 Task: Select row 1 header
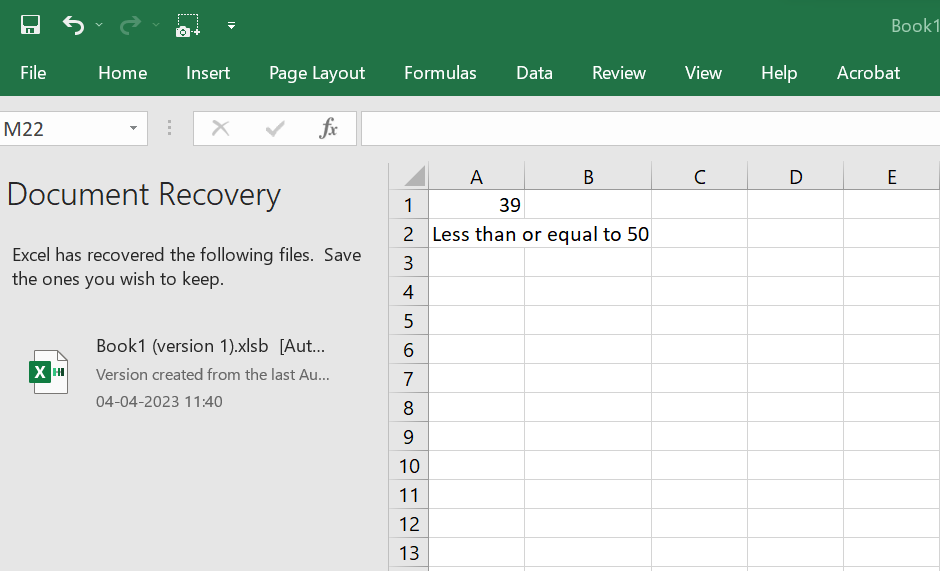click(x=409, y=205)
